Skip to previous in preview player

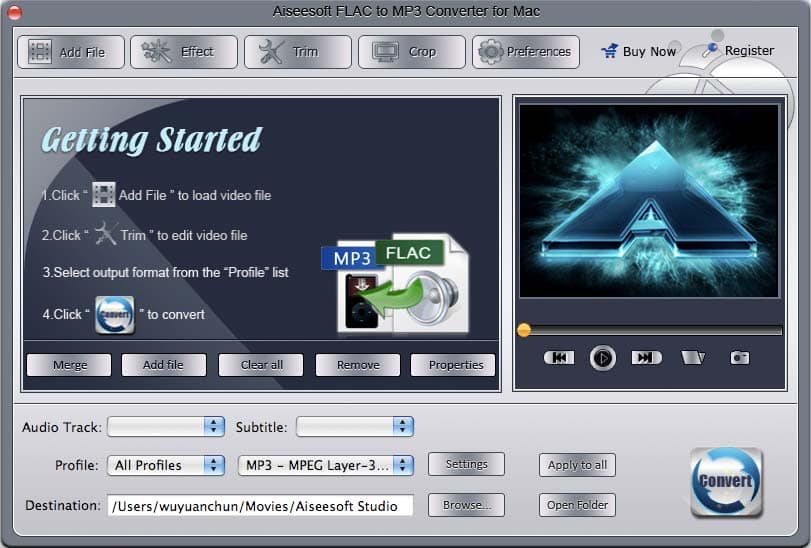pyautogui.click(x=559, y=357)
